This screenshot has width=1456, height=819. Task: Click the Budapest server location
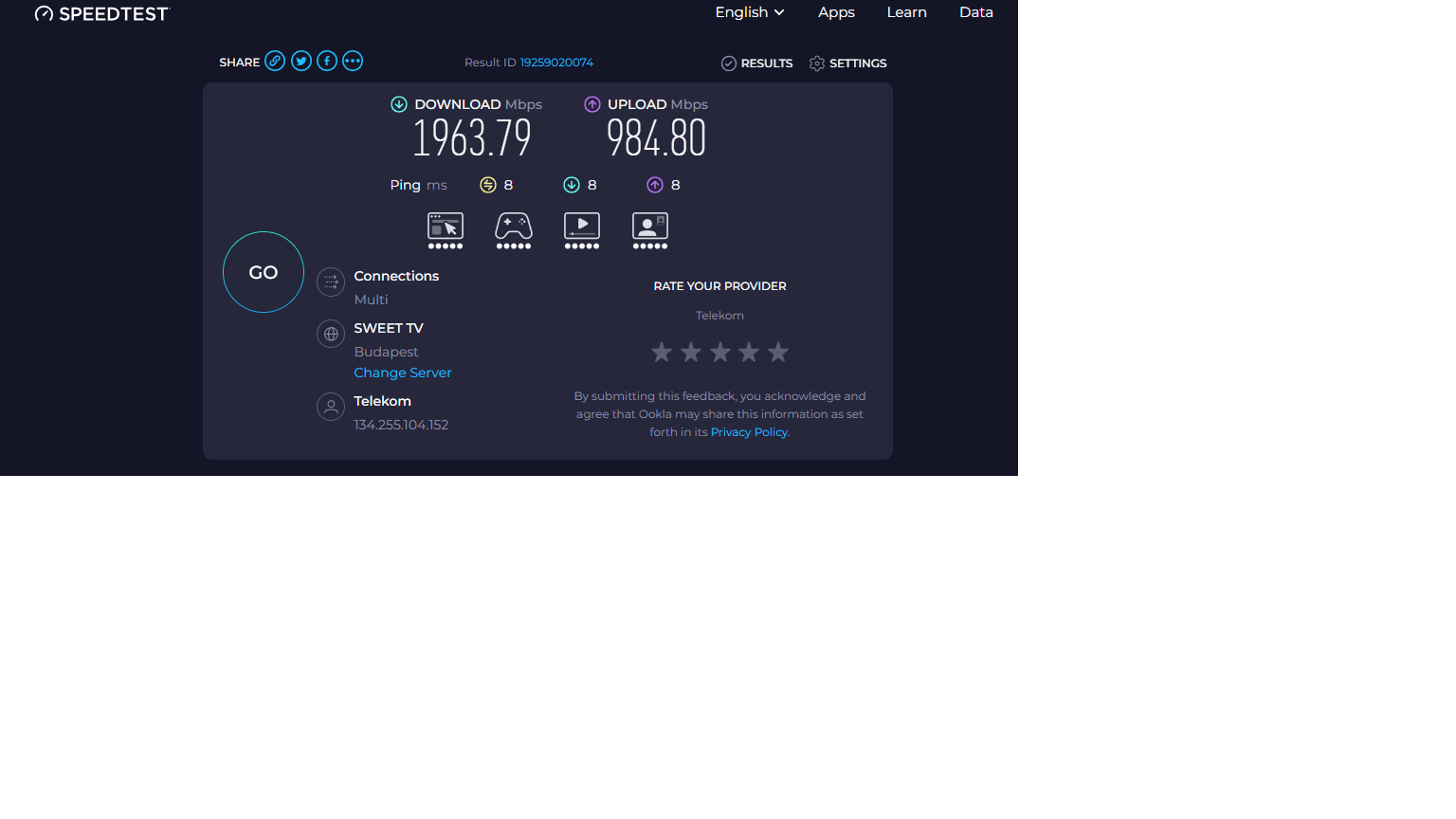point(386,352)
